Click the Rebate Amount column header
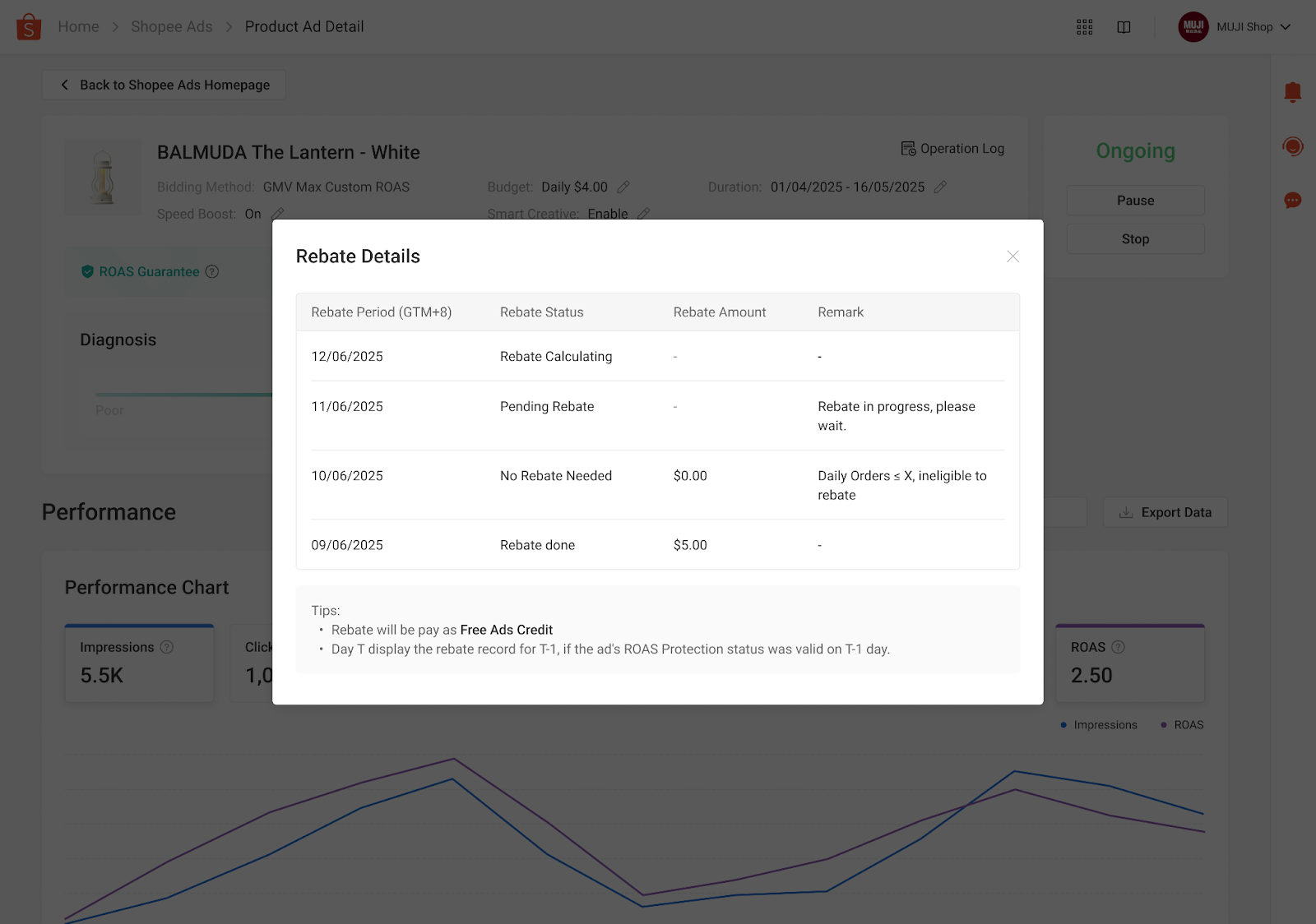The height and width of the screenshot is (924, 1316). pyautogui.click(x=720, y=312)
